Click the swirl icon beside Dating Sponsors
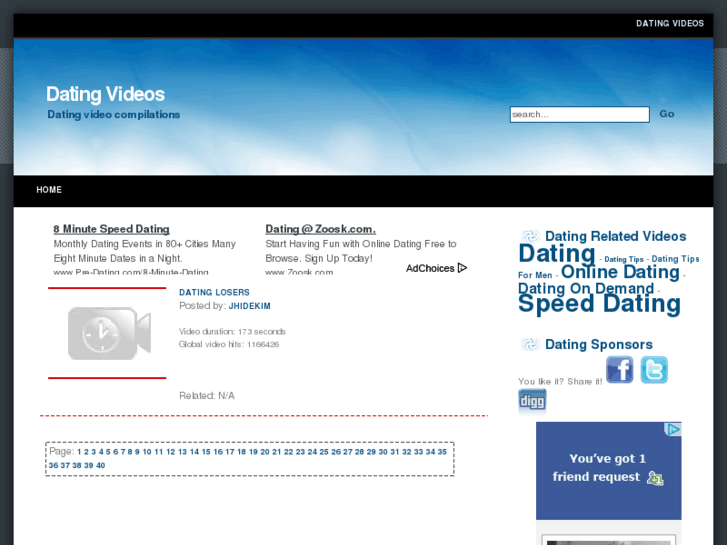The image size is (727, 545). tap(530, 344)
